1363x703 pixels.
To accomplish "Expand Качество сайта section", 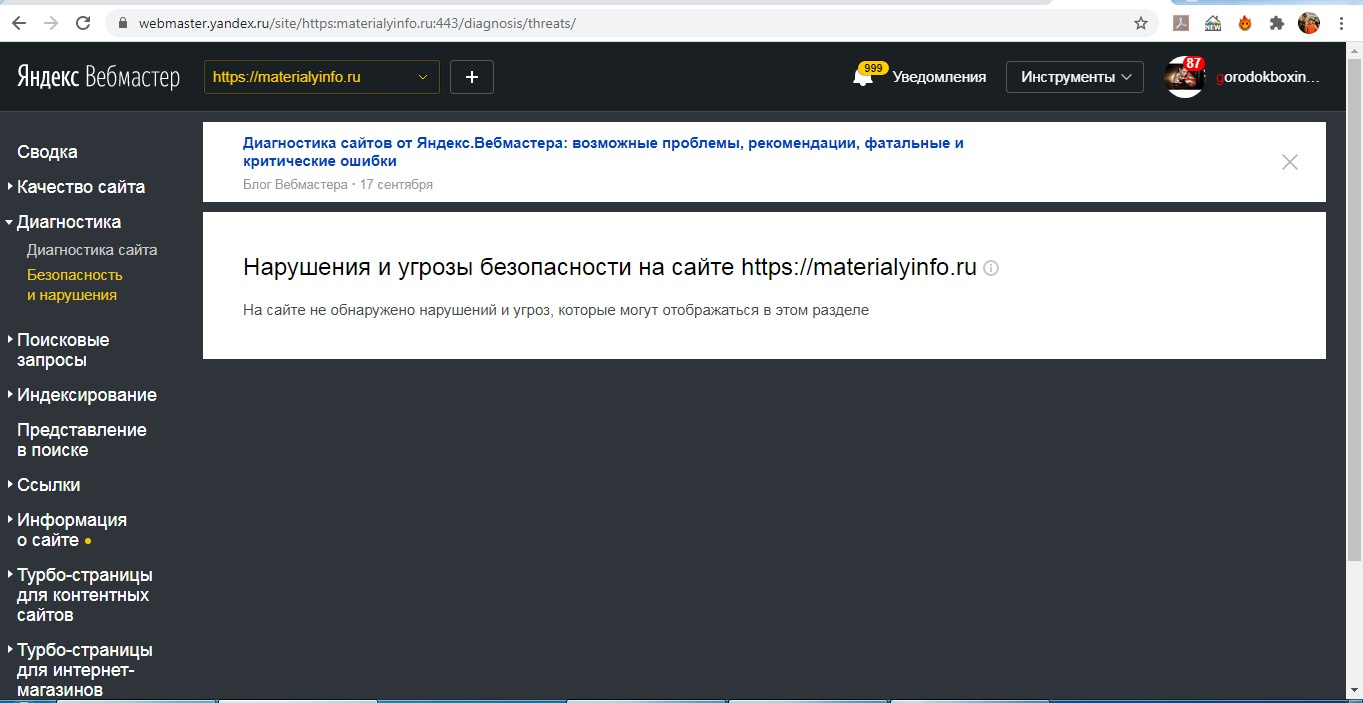I will tap(81, 187).
